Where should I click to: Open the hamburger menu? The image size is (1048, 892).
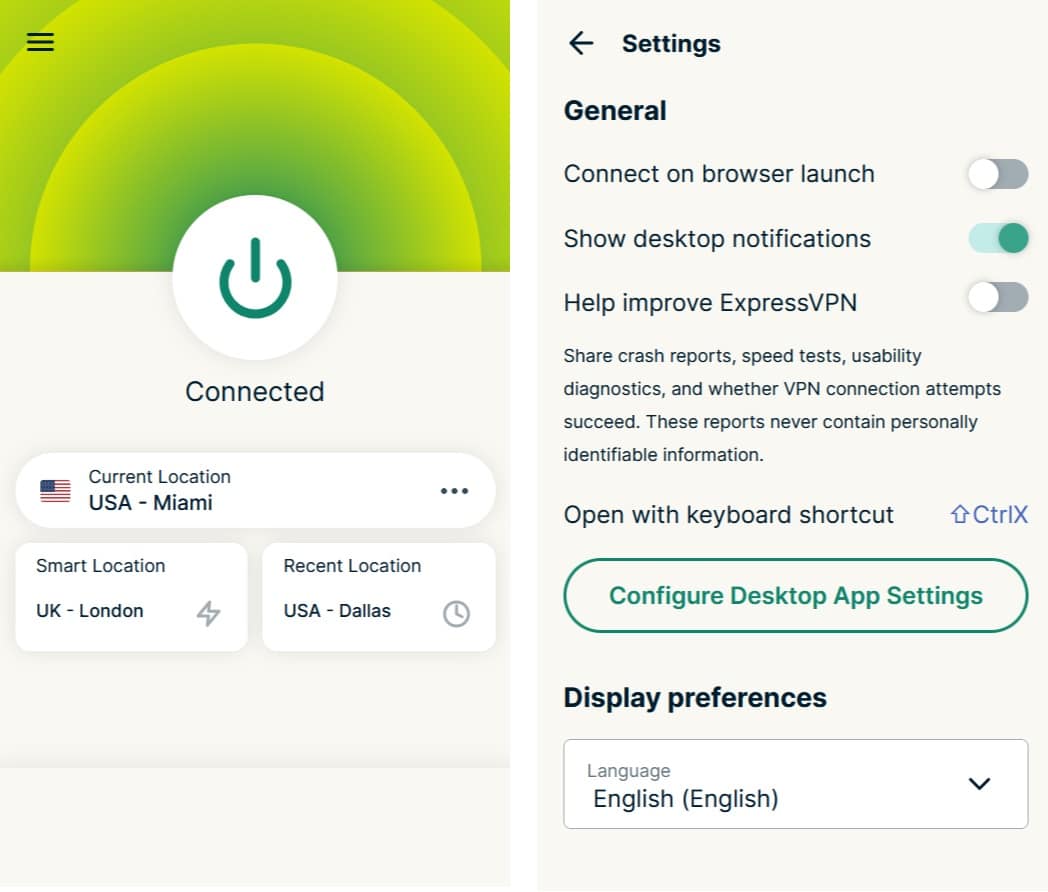(x=40, y=42)
